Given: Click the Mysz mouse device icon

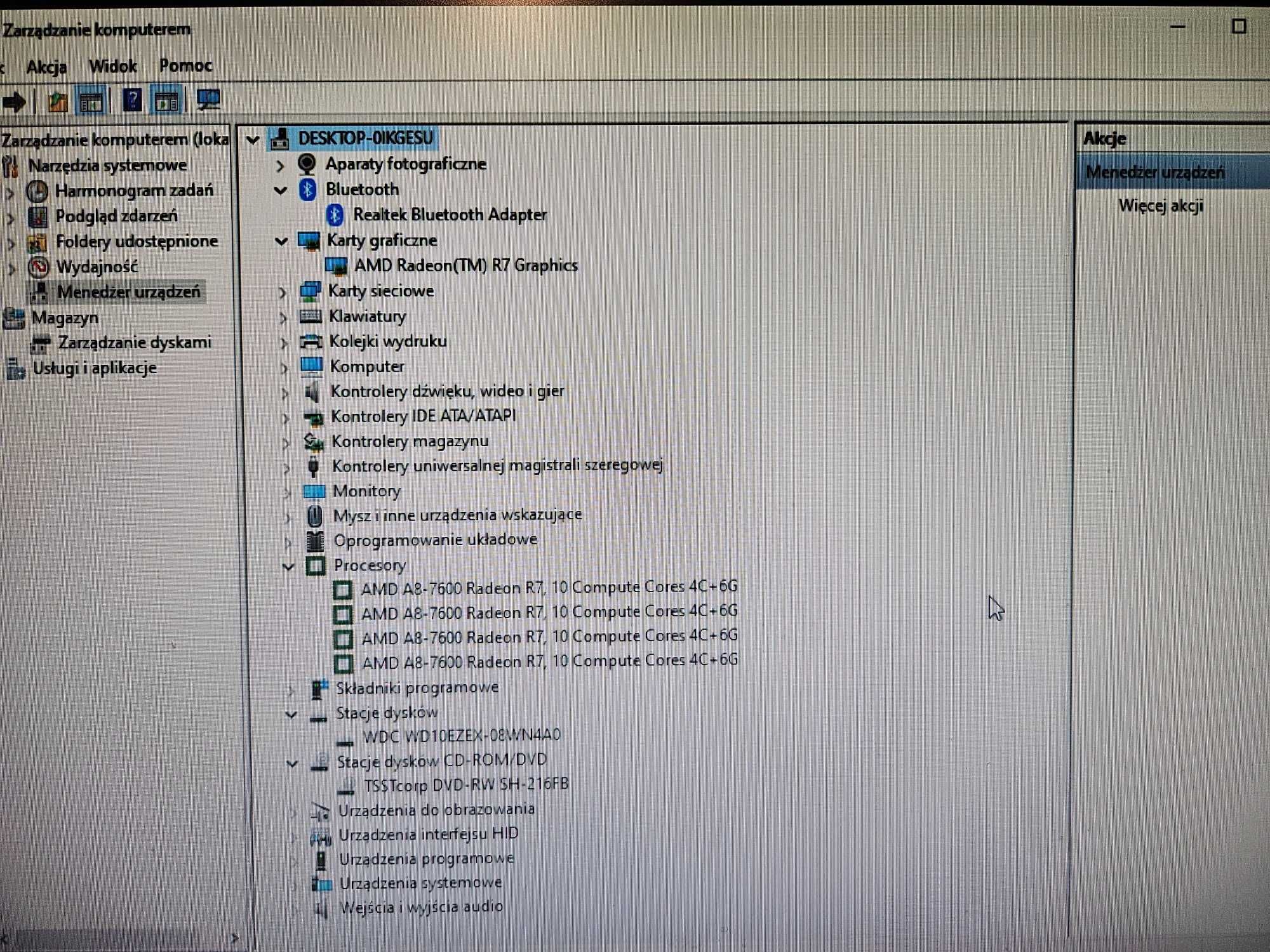Looking at the screenshot, I should [x=314, y=516].
